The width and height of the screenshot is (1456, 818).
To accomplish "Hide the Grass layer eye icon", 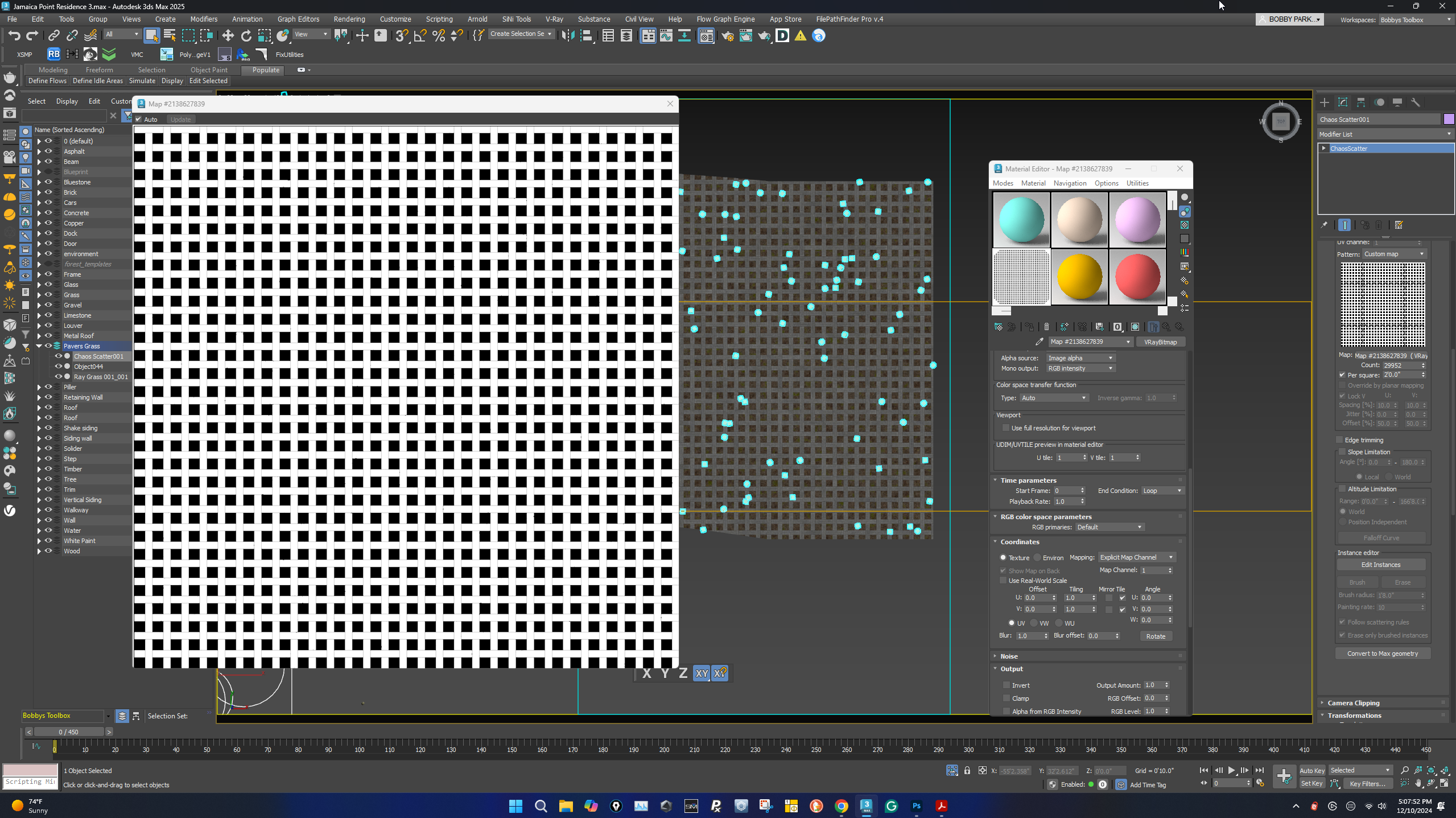I will [x=48, y=295].
